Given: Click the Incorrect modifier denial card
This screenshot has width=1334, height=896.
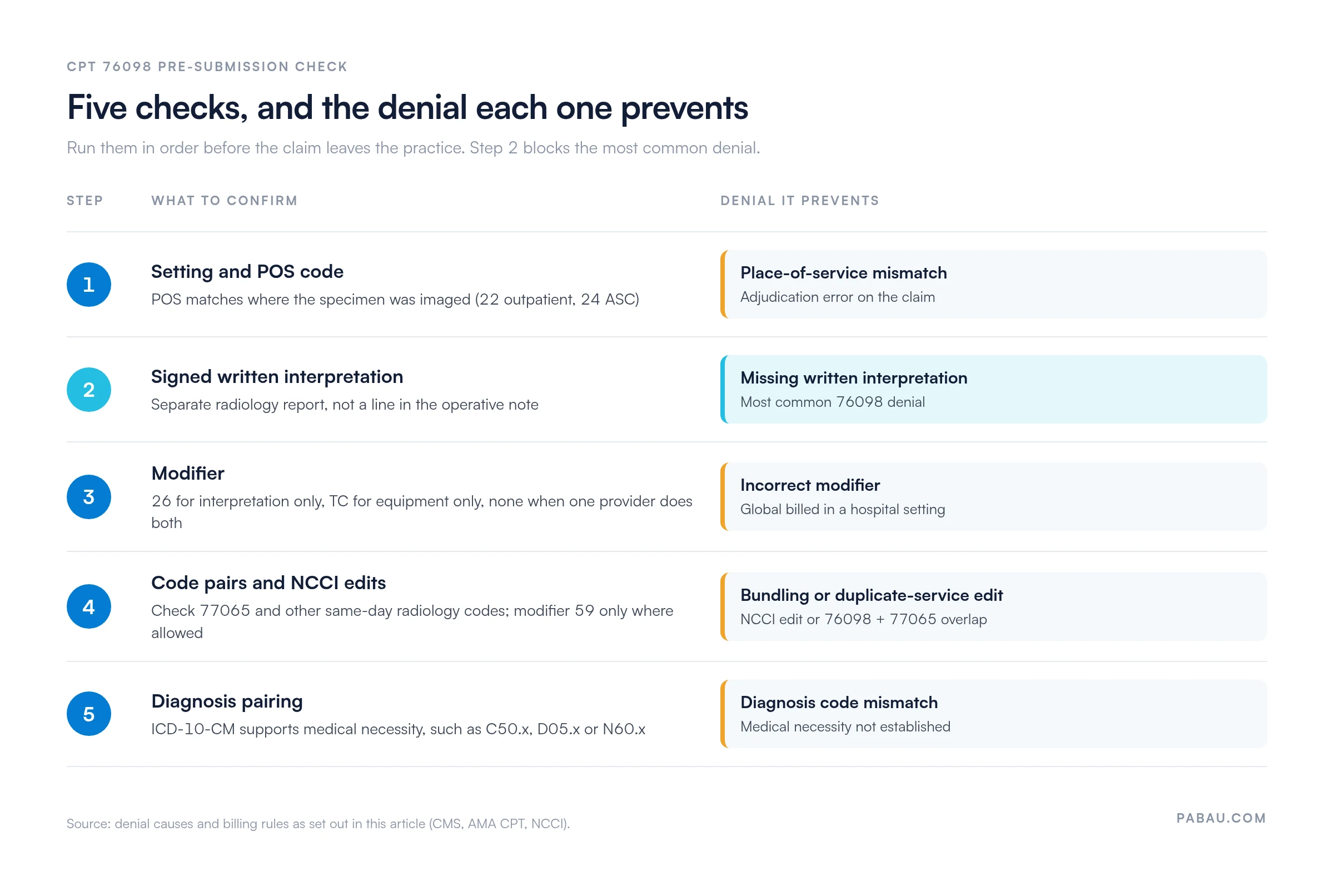Looking at the screenshot, I should [994, 497].
